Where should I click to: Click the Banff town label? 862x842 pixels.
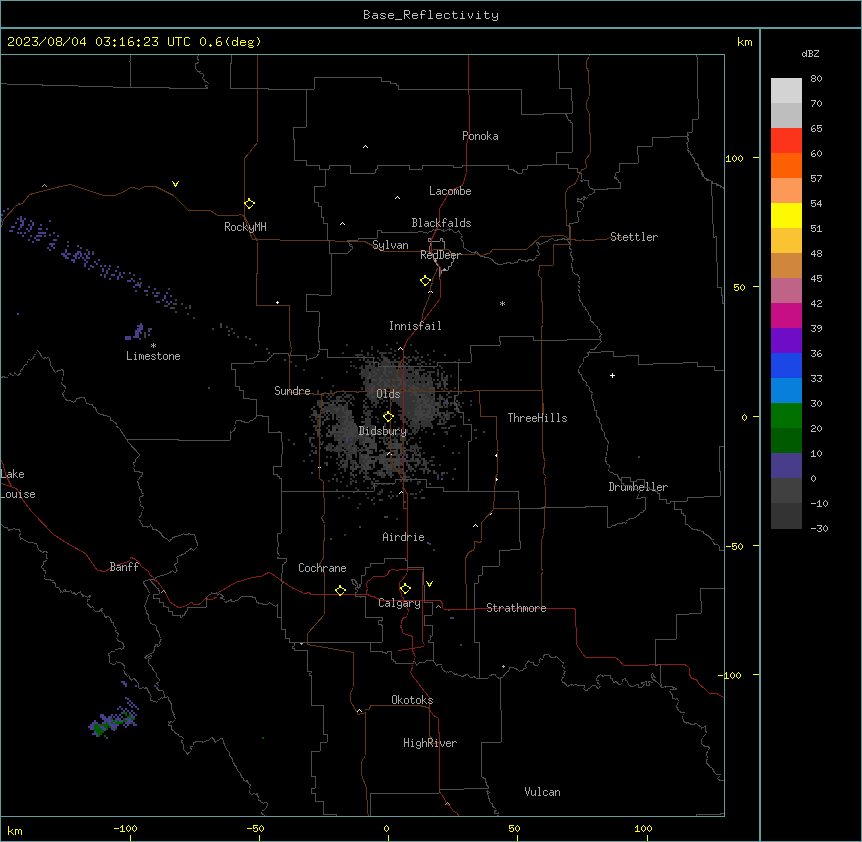click(124, 567)
